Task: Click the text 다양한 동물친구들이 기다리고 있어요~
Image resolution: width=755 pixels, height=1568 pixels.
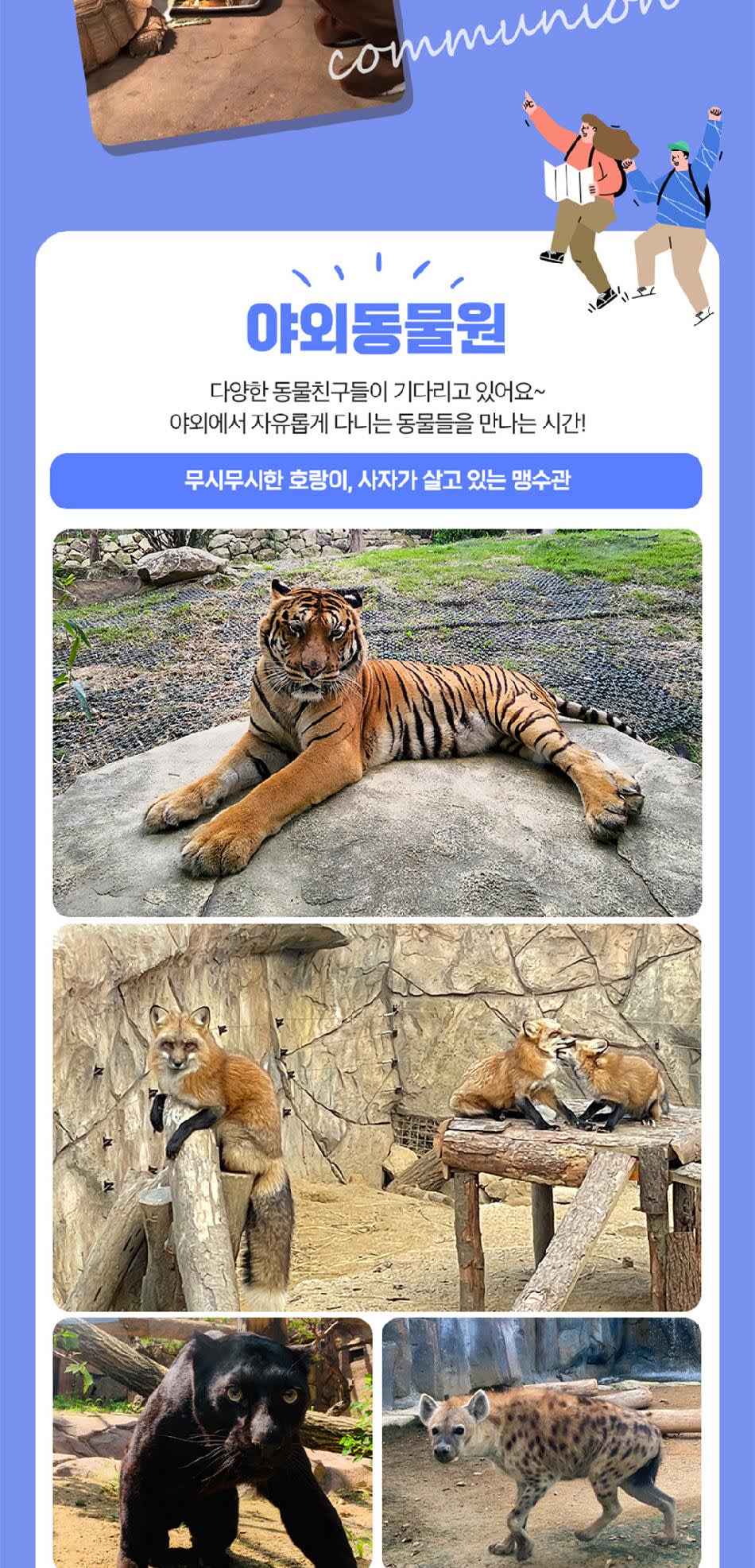Action: [x=377, y=391]
